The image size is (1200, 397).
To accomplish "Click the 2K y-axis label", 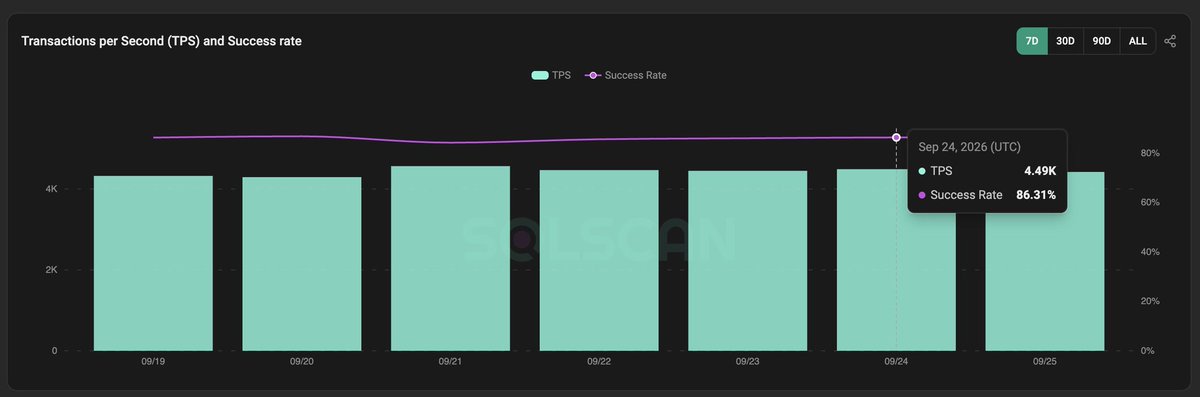I will click(x=50, y=270).
